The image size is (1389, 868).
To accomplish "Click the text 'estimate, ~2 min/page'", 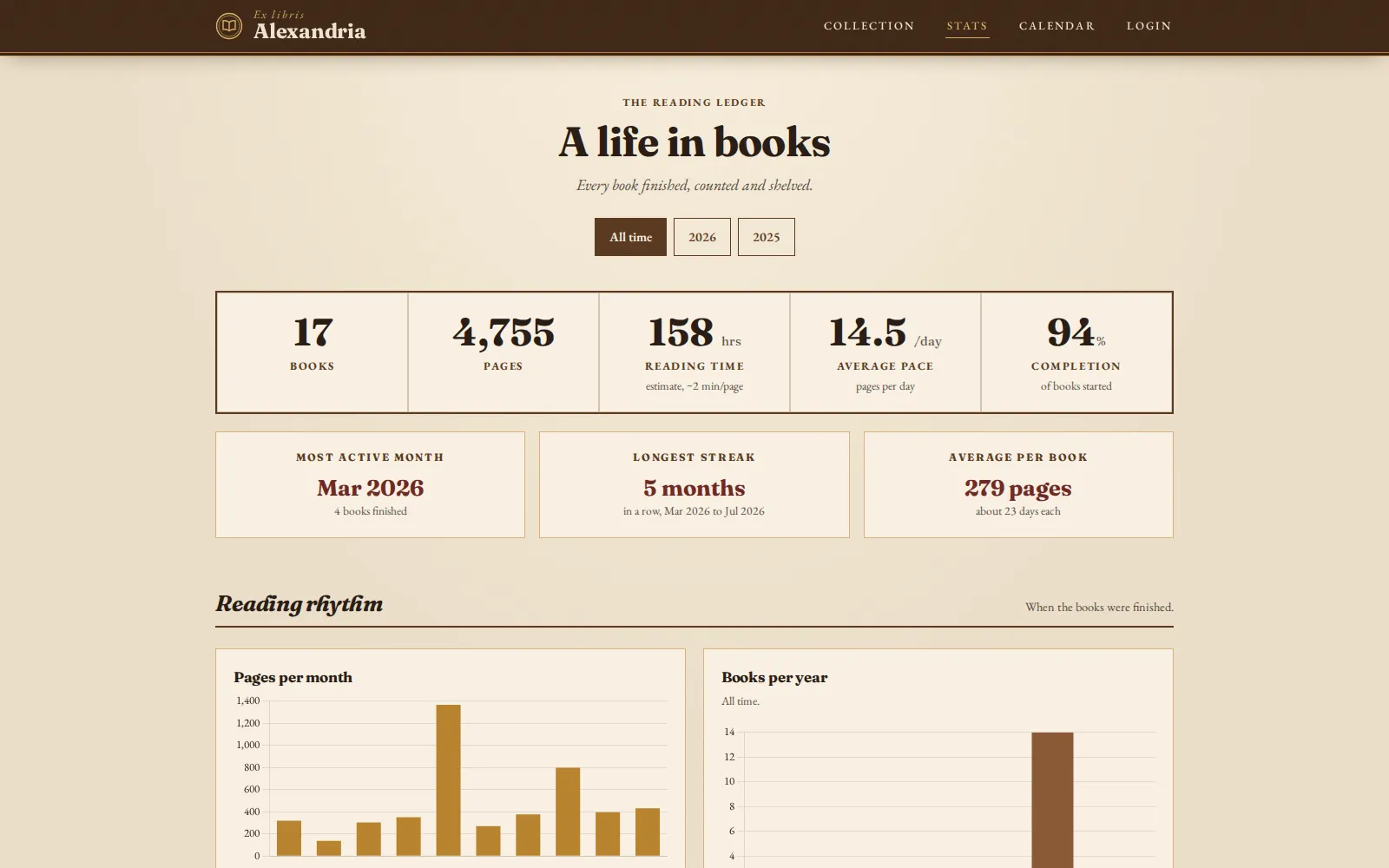I will click(694, 386).
